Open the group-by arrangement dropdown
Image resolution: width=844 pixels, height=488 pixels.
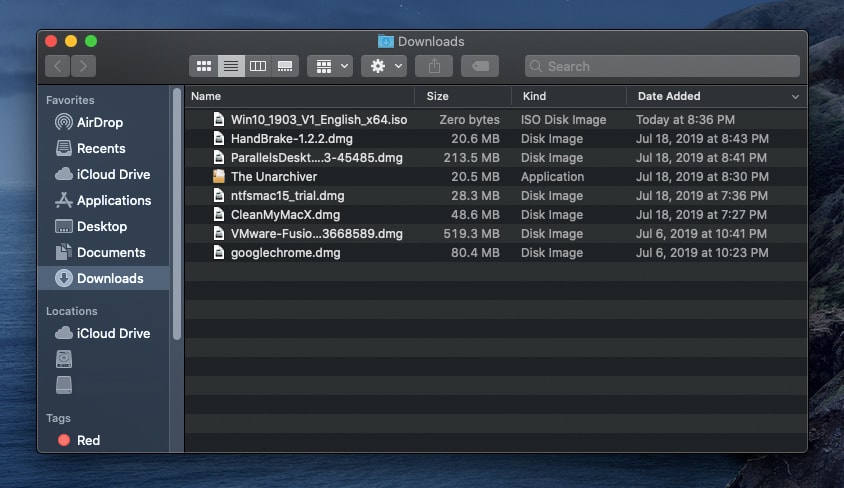click(329, 66)
